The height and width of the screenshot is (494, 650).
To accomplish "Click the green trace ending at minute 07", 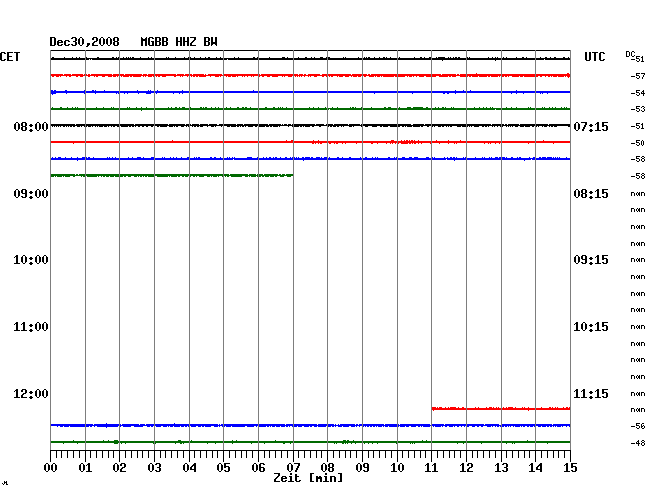I will pos(172,176).
